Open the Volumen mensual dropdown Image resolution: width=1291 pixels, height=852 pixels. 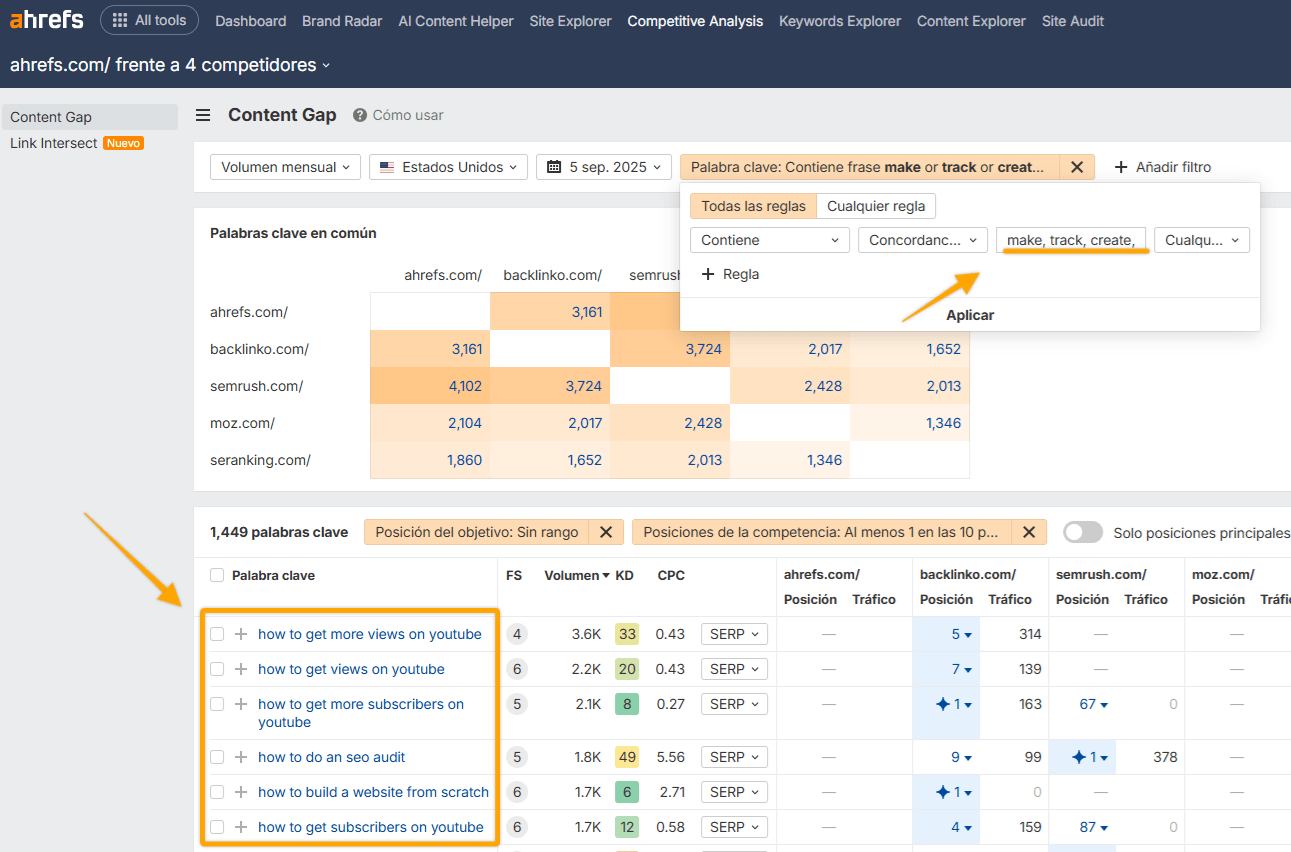pyautogui.click(x=285, y=167)
